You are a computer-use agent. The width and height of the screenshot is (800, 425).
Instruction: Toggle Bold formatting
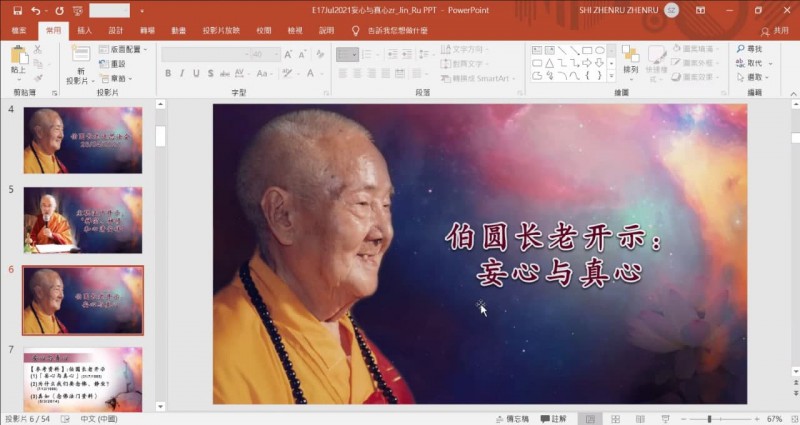(168, 73)
